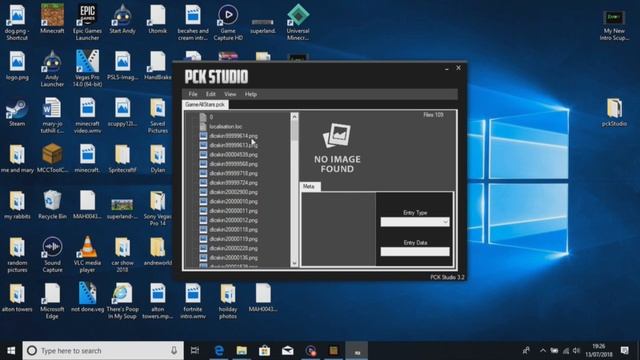
Task: Open Microsoft Edge from the taskbar
Action: (219, 351)
